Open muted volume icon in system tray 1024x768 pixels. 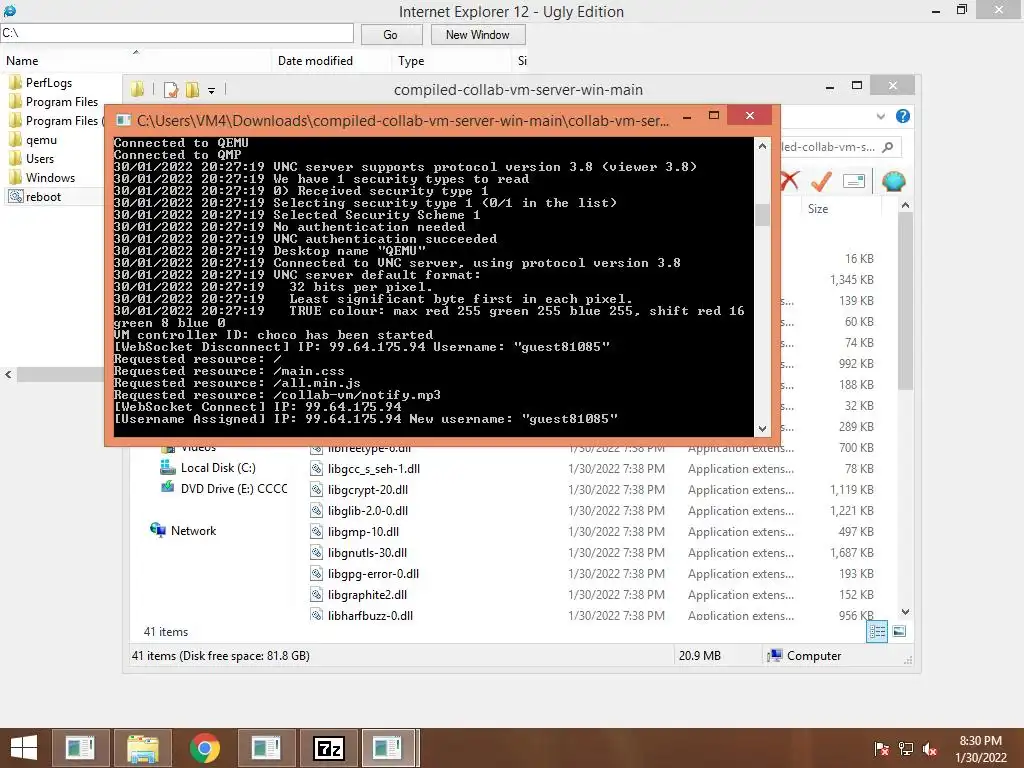[930, 749]
